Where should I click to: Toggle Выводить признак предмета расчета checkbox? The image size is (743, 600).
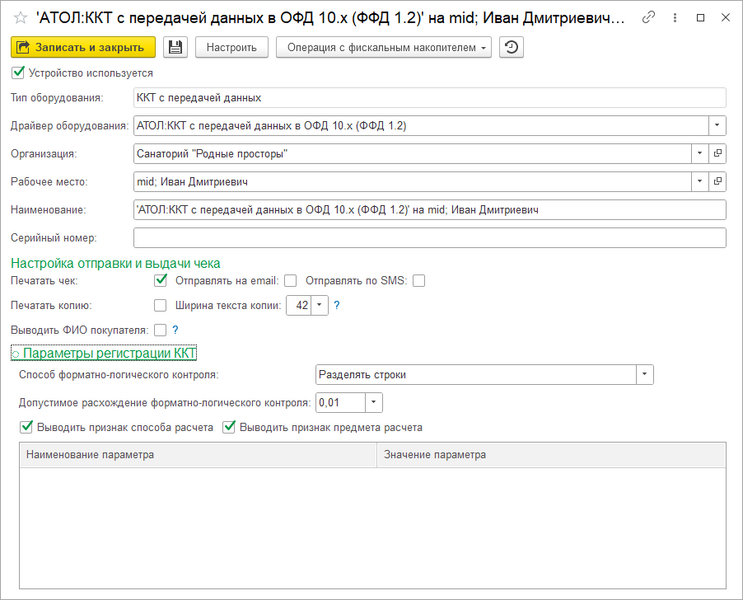(x=229, y=427)
